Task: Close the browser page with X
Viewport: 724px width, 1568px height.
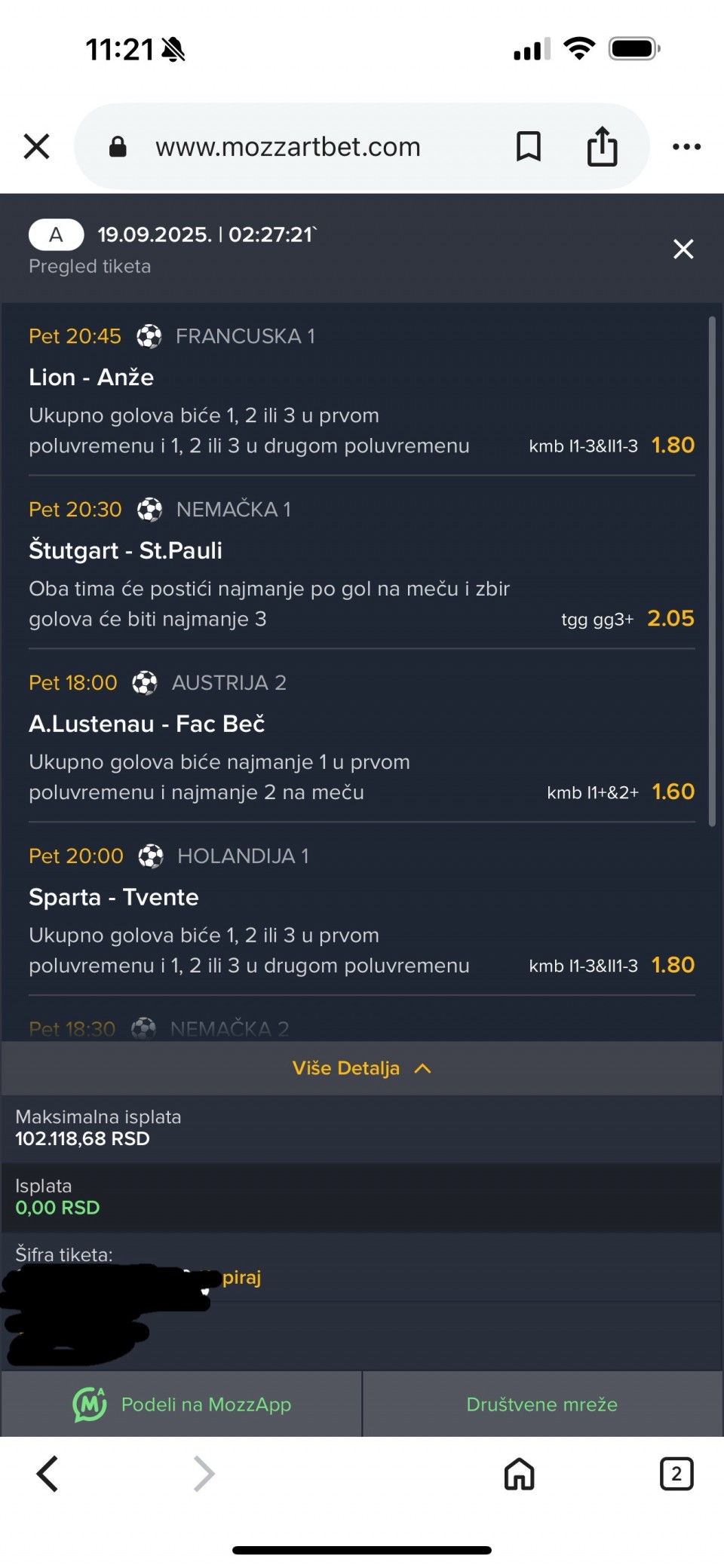Action: (36, 146)
